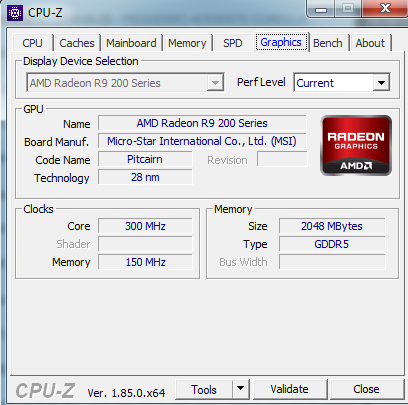This screenshot has height=405, width=408.
Task: Click the Validate button
Action: (289, 389)
